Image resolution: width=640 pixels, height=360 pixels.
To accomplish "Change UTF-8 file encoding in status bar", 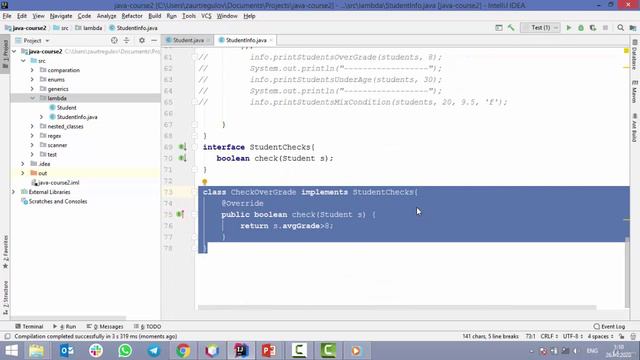I will [x=572, y=336].
